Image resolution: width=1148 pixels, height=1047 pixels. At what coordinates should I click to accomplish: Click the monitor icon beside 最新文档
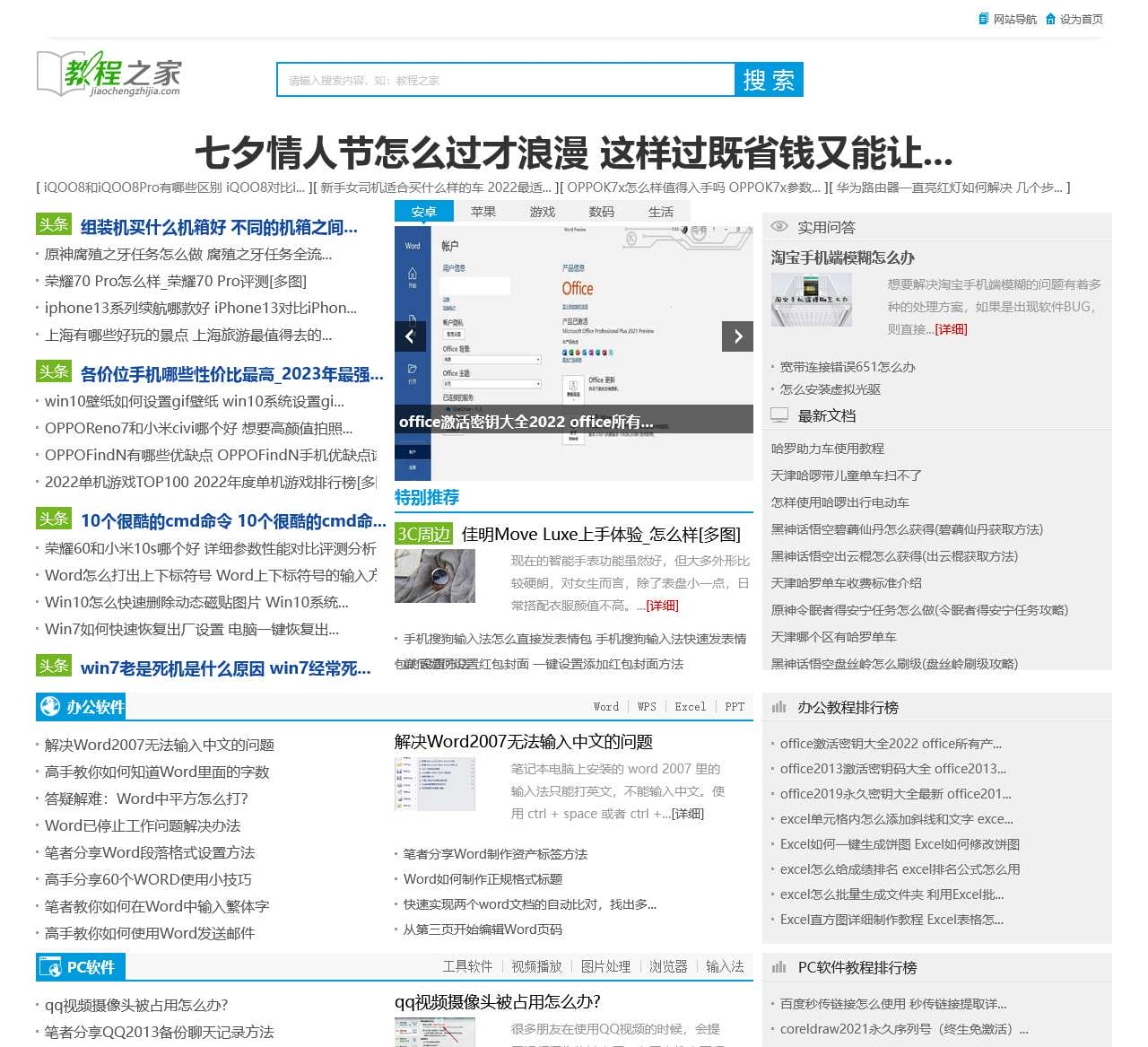[x=779, y=415]
